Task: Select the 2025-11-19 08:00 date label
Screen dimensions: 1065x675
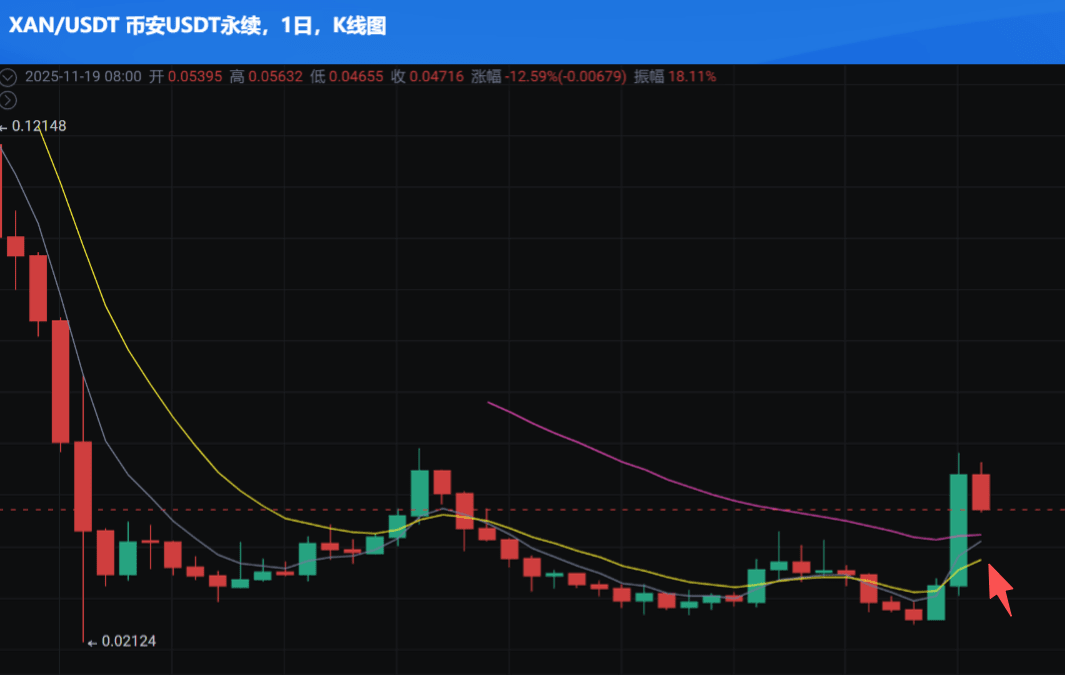Action: [x=83, y=76]
